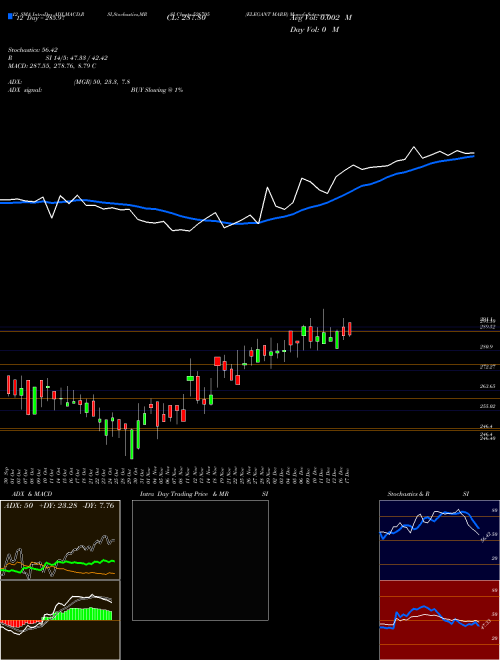Click the 263.65 price axis label
This screenshot has height=660, width=500.
(488, 386)
